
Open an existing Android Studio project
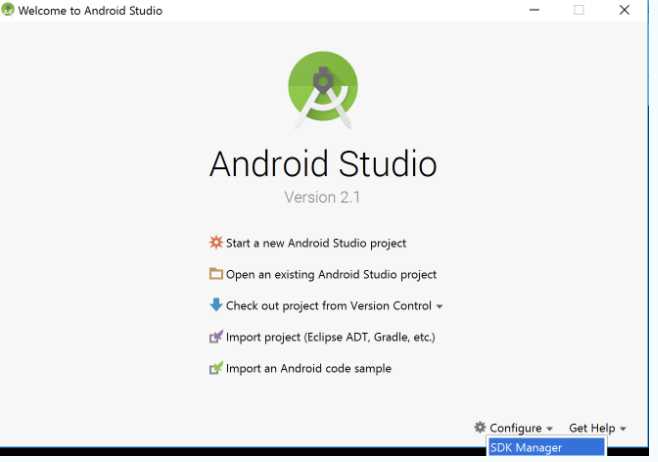[331, 274]
